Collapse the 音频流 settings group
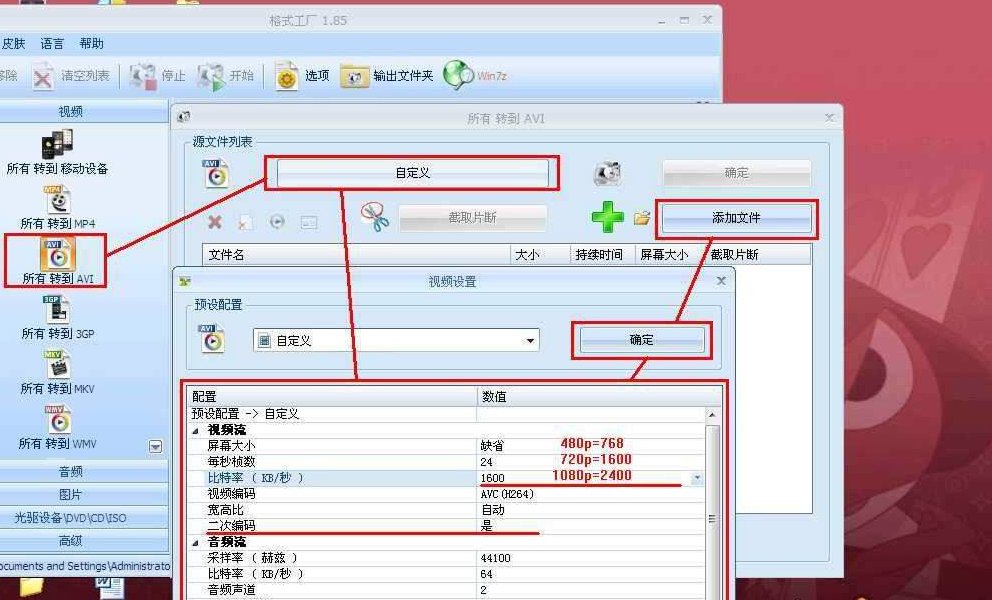992x600 pixels. click(x=196, y=542)
